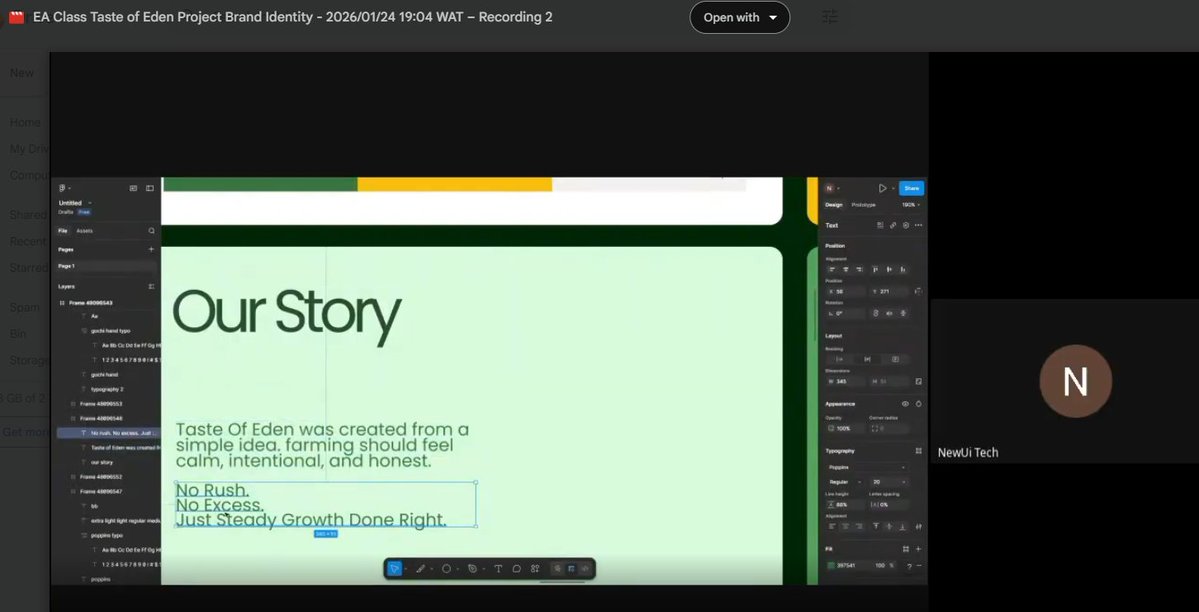Open the 190% zoom dropdown

tap(911, 205)
